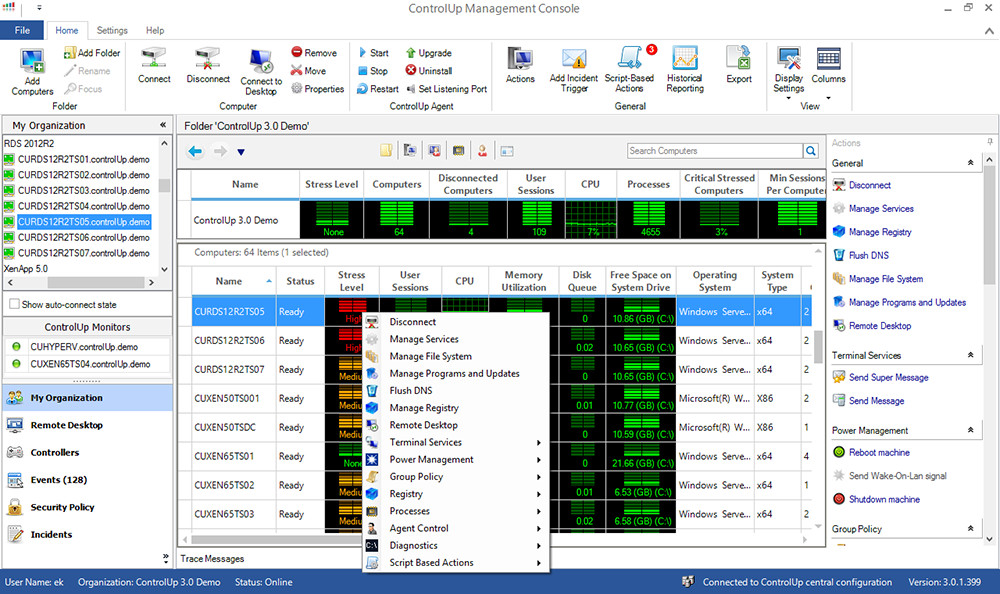Collapse the Terminal Services actions section
Viewport: 1000px width, 594px height.
[x=971, y=355]
